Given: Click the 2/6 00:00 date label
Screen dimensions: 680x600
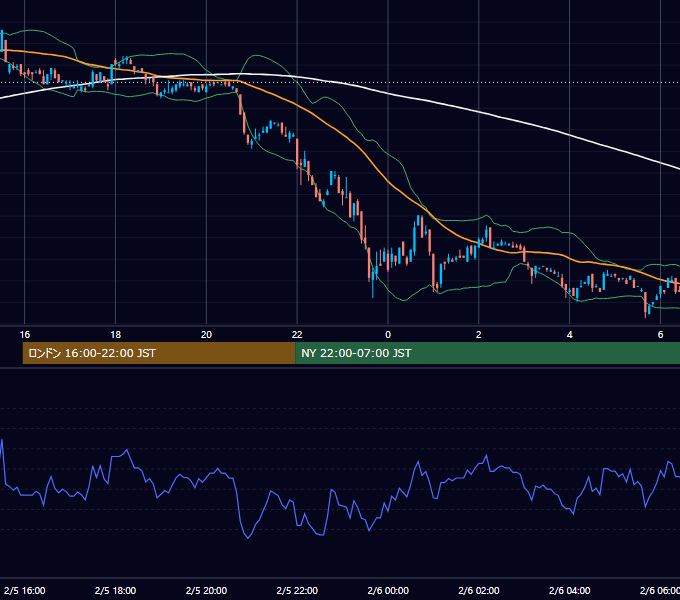Looking at the screenshot, I should pyautogui.click(x=388, y=590).
